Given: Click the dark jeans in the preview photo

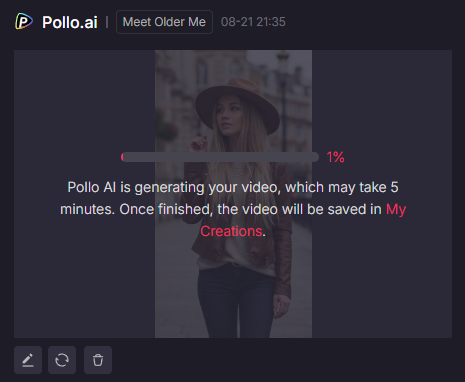Looking at the screenshot, I should click(238, 302).
